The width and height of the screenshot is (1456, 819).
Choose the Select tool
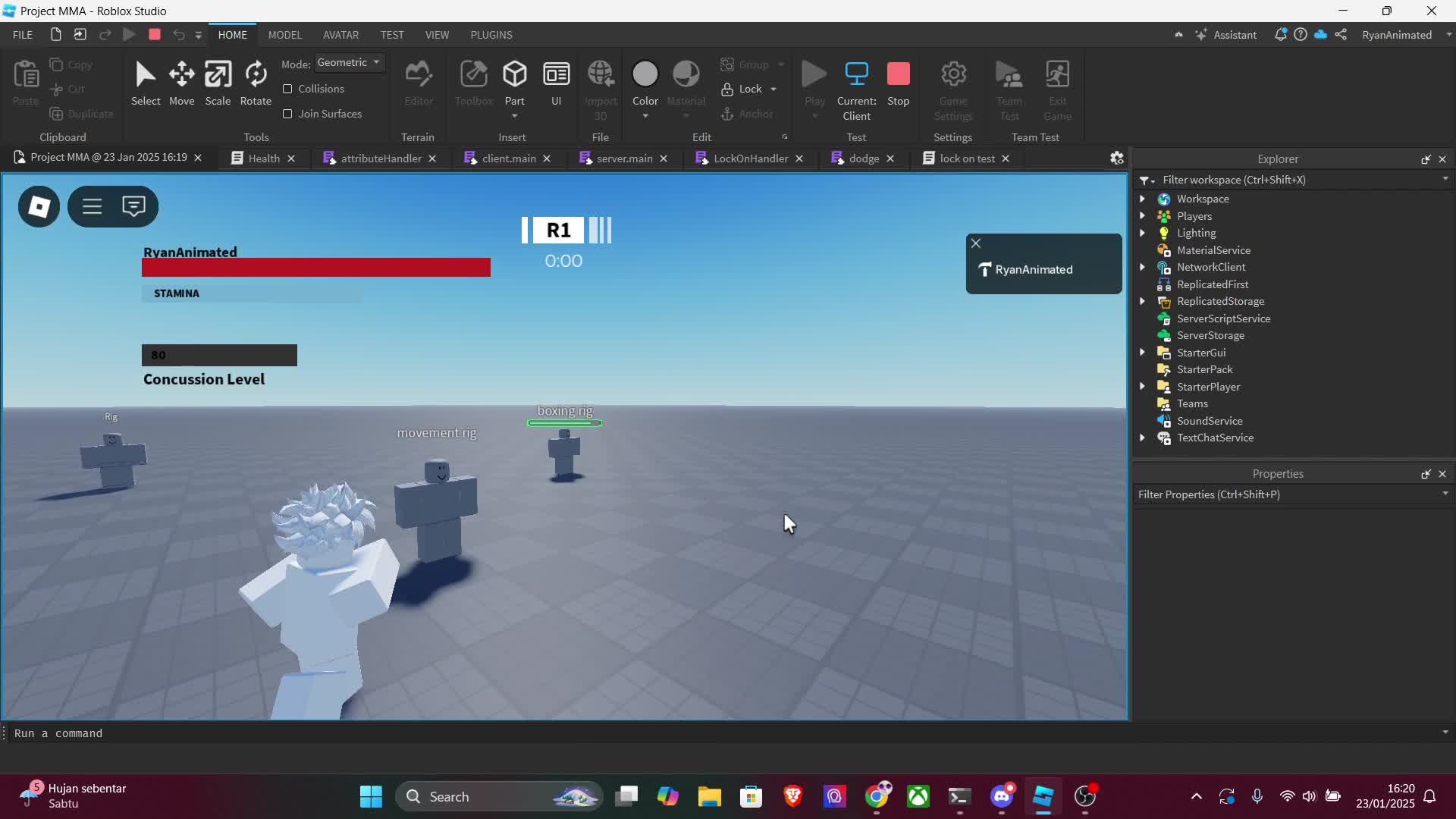pos(146,83)
